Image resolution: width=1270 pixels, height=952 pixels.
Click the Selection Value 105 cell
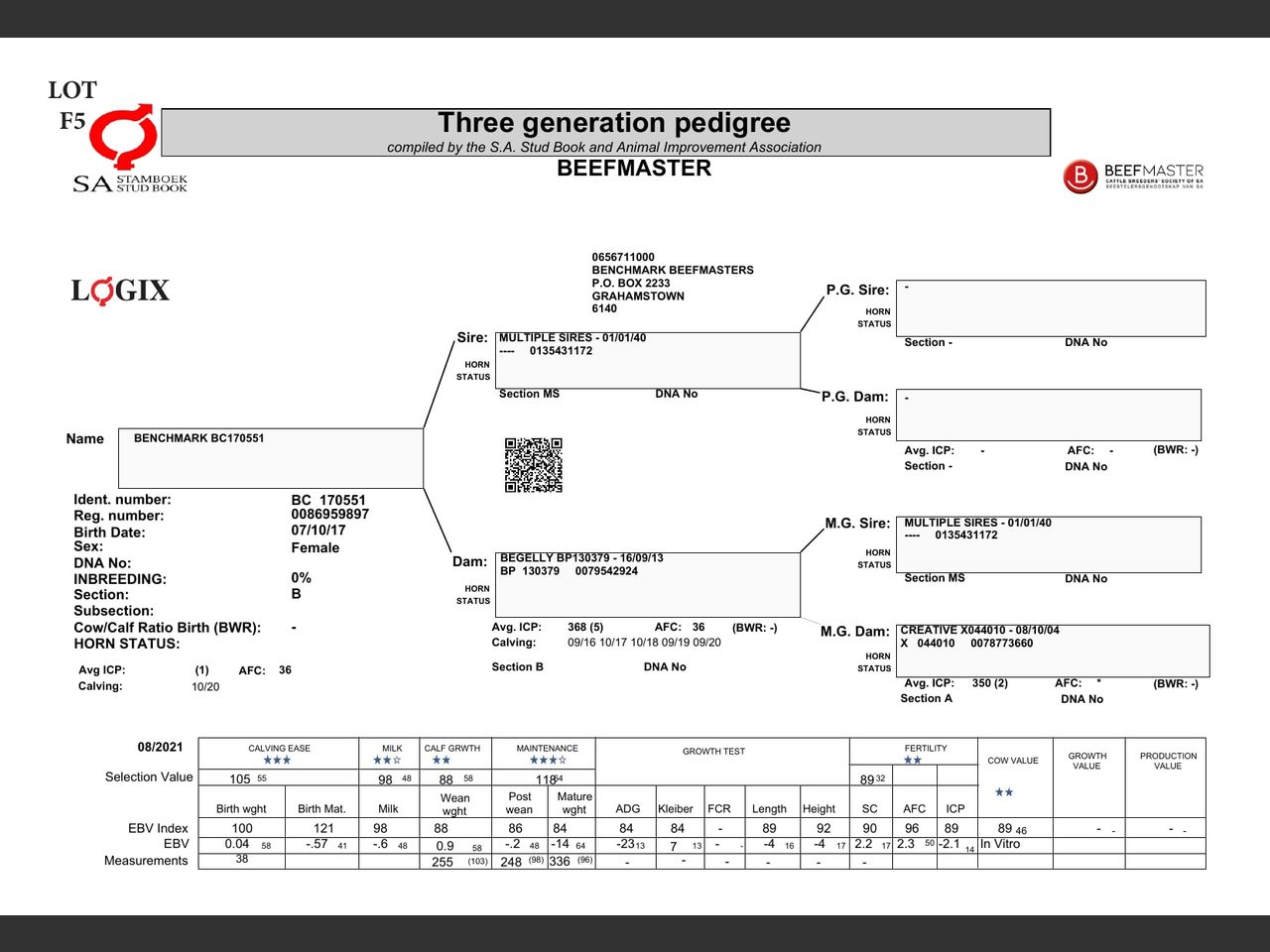tap(241, 778)
